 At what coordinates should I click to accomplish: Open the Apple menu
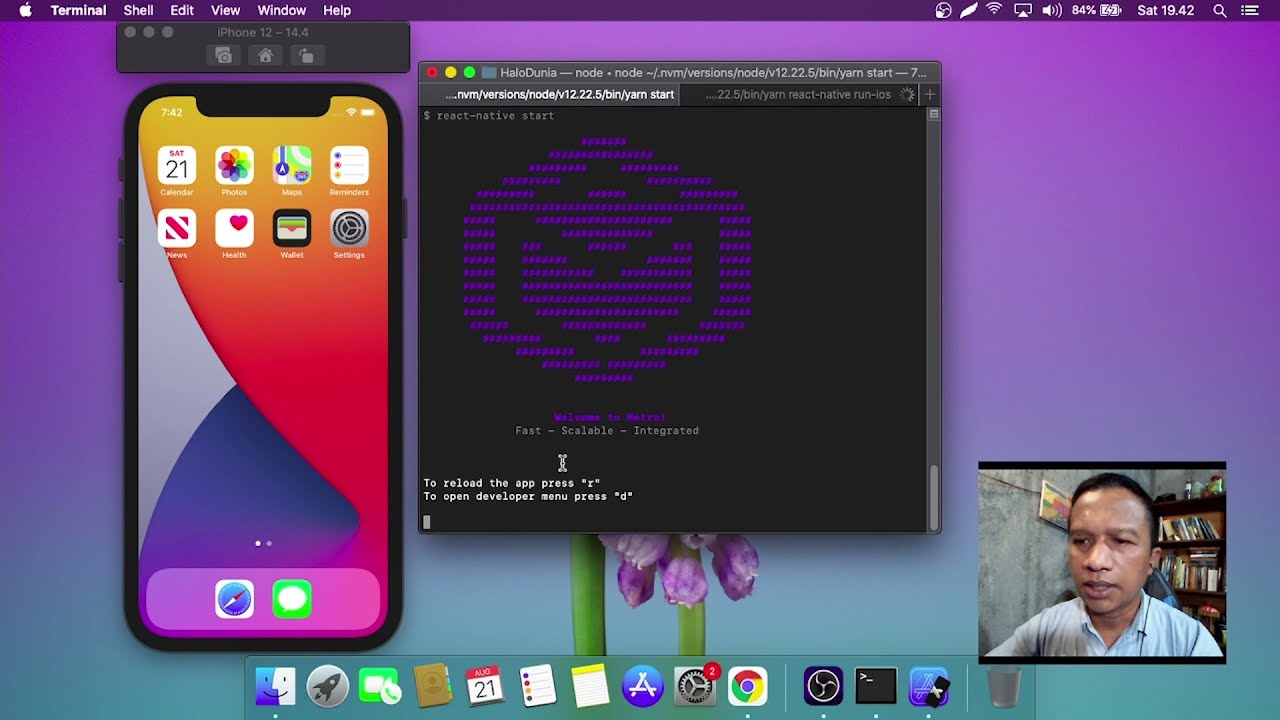tap(25, 10)
